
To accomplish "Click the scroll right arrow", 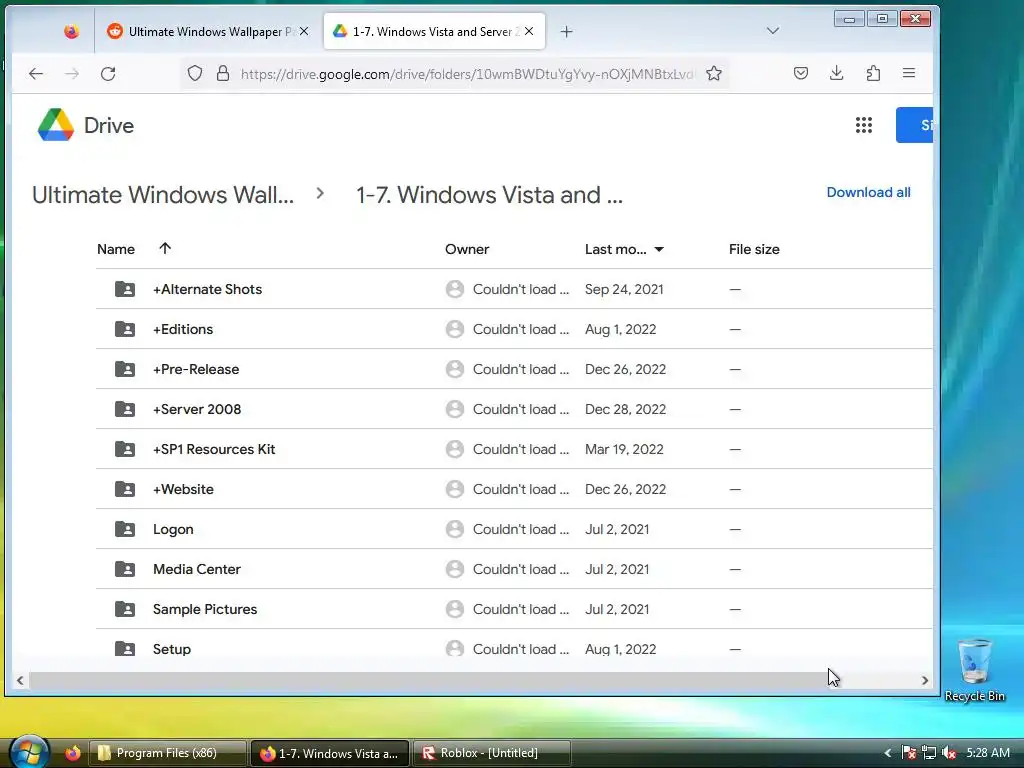I will point(925,680).
